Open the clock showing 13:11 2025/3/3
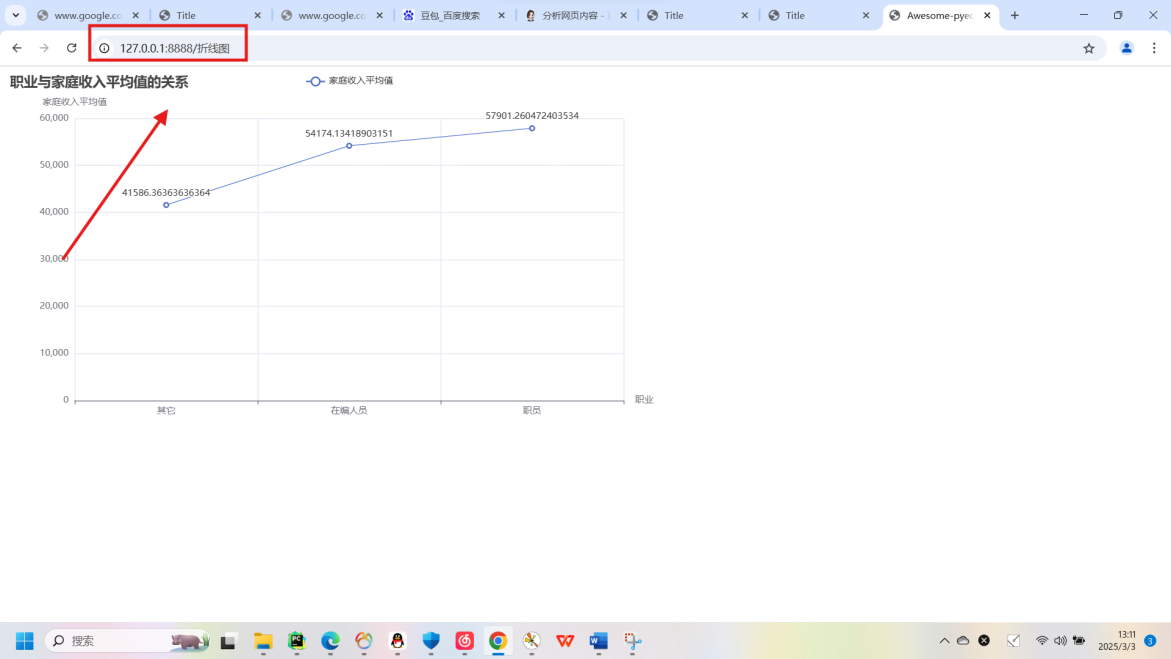This screenshot has width=1171, height=659. pos(1116,640)
